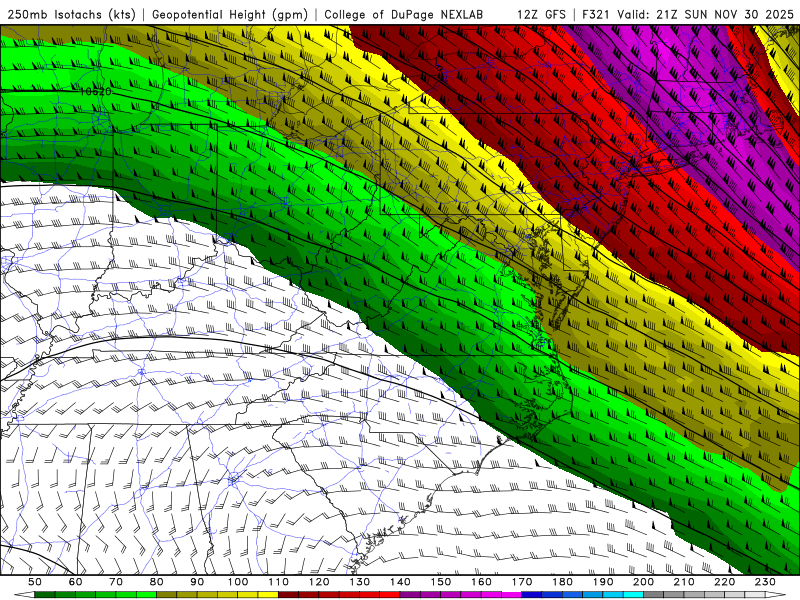Click the legend value '200'
800x600 pixels.
[644, 582]
